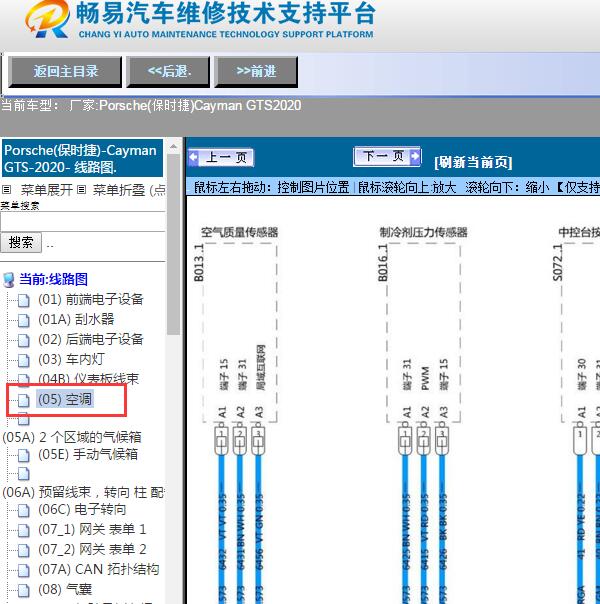Screen dimensions: 600x604
Task: Open (07A) CAN 拓扑结构 diagram
Action: (99, 570)
